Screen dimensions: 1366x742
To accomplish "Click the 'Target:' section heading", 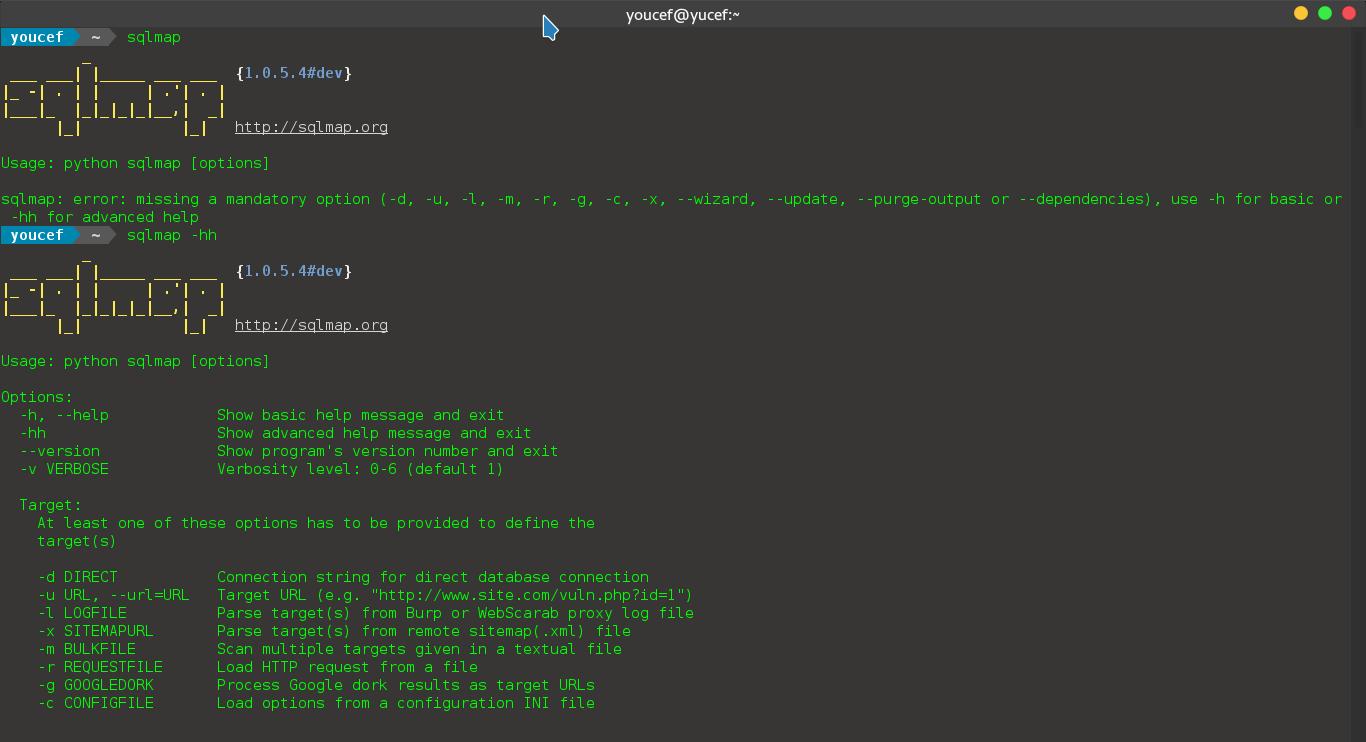I will (x=50, y=505).
